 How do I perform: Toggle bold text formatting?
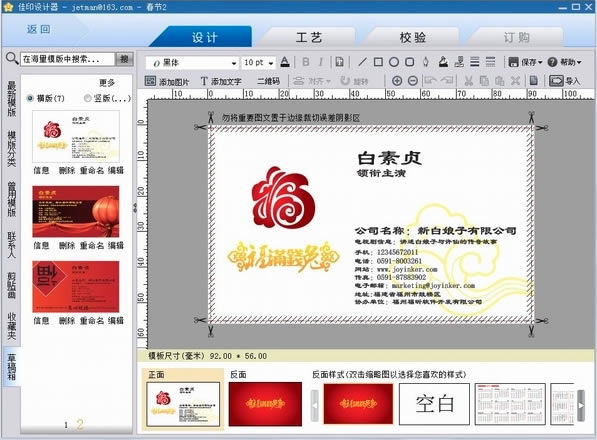pos(305,62)
